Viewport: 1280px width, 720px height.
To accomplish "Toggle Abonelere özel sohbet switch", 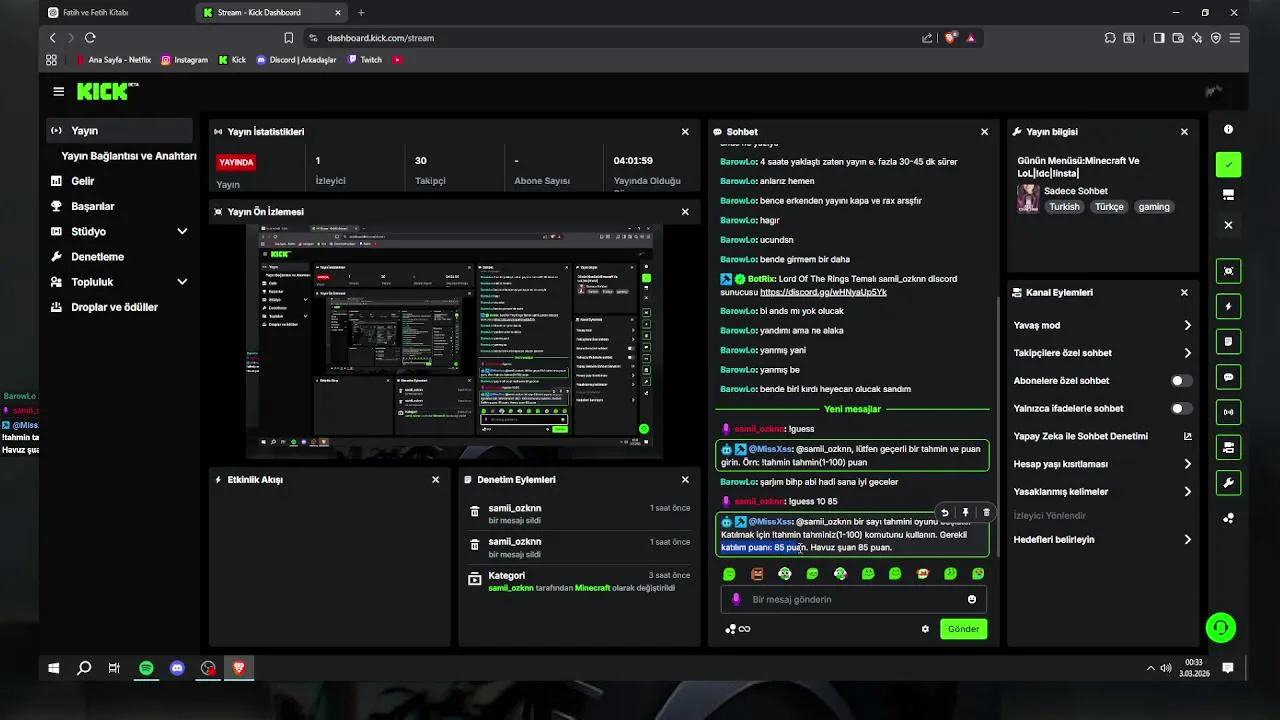I will (1182, 381).
